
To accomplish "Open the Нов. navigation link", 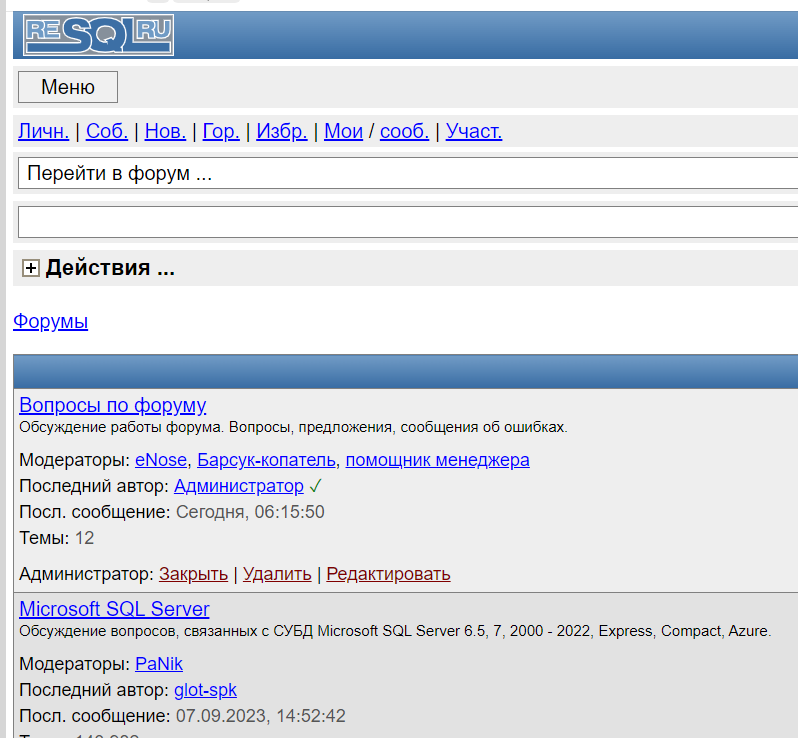I will [x=164, y=131].
